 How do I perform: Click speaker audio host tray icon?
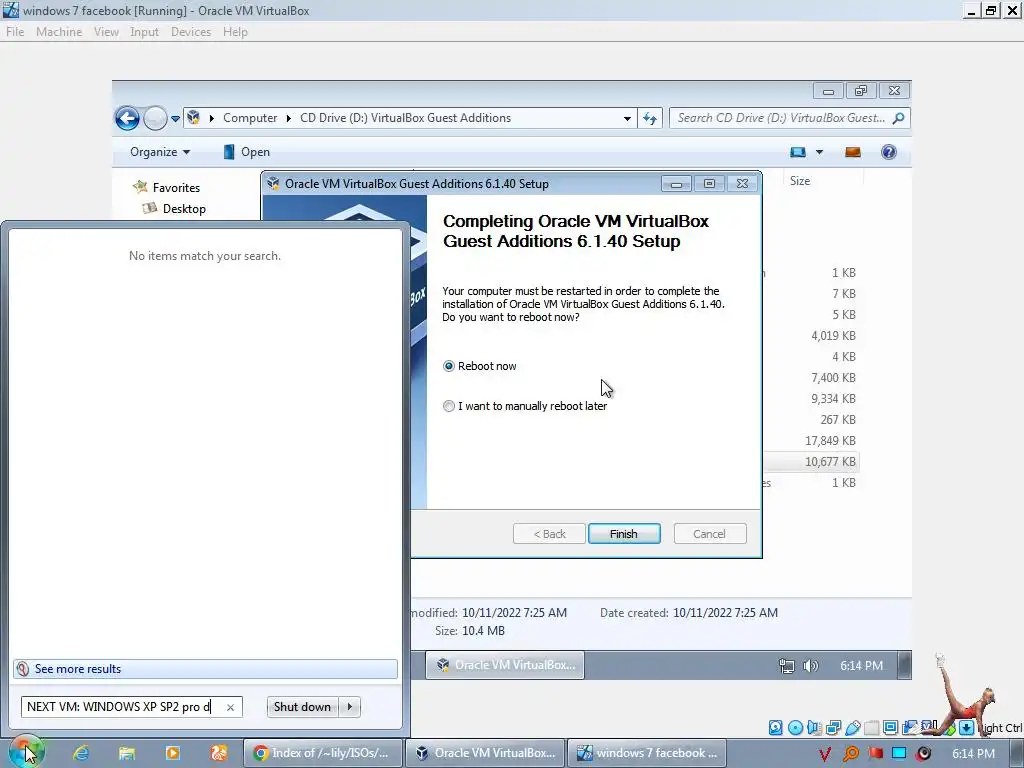pyautogui.click(x=923, y=754)
